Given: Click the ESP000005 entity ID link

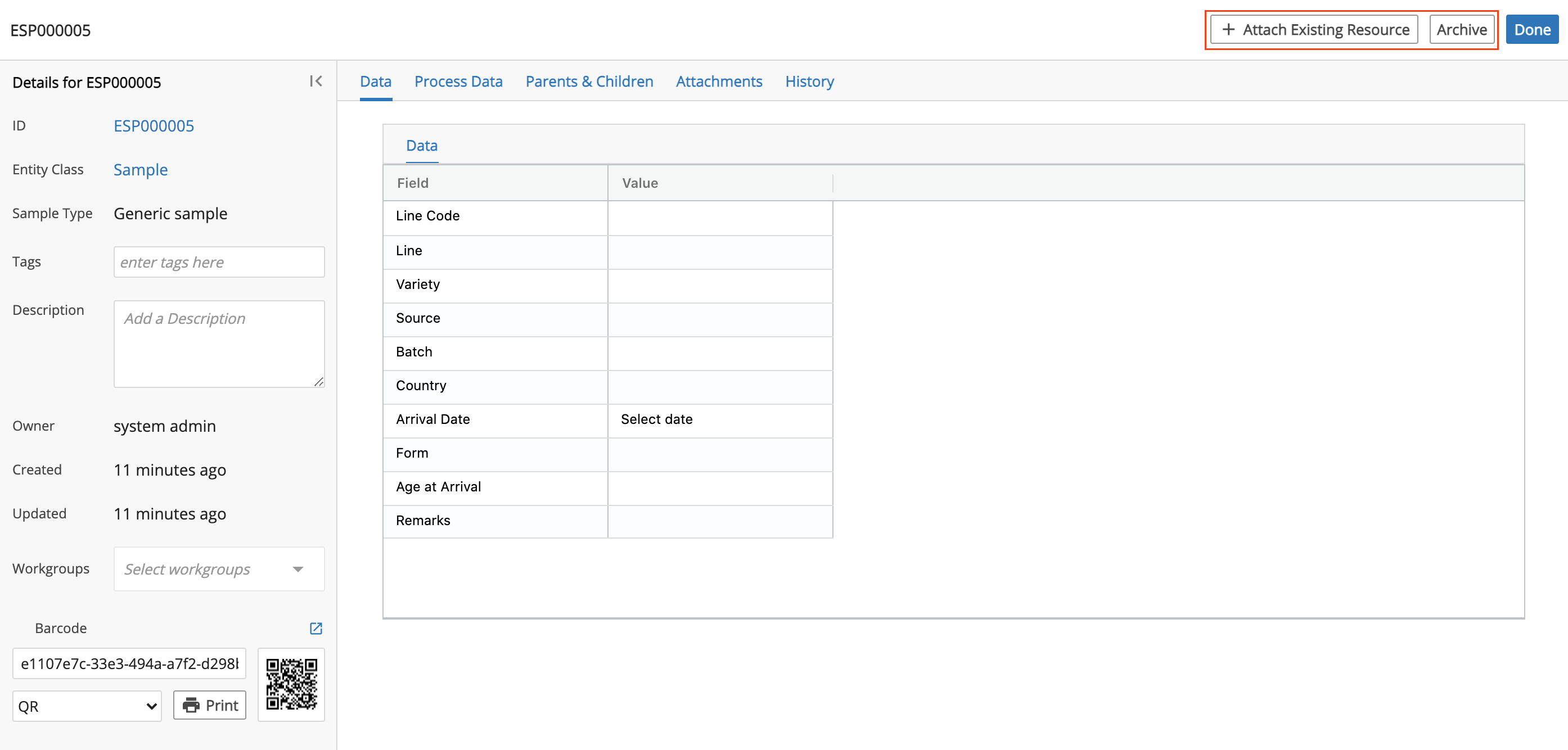Looking at the screenshot, I should (x=154, y=125).
